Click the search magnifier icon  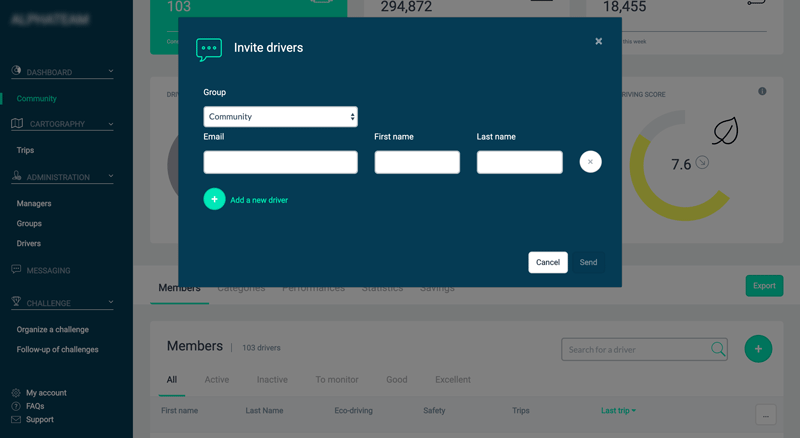(x=718, y=349)
